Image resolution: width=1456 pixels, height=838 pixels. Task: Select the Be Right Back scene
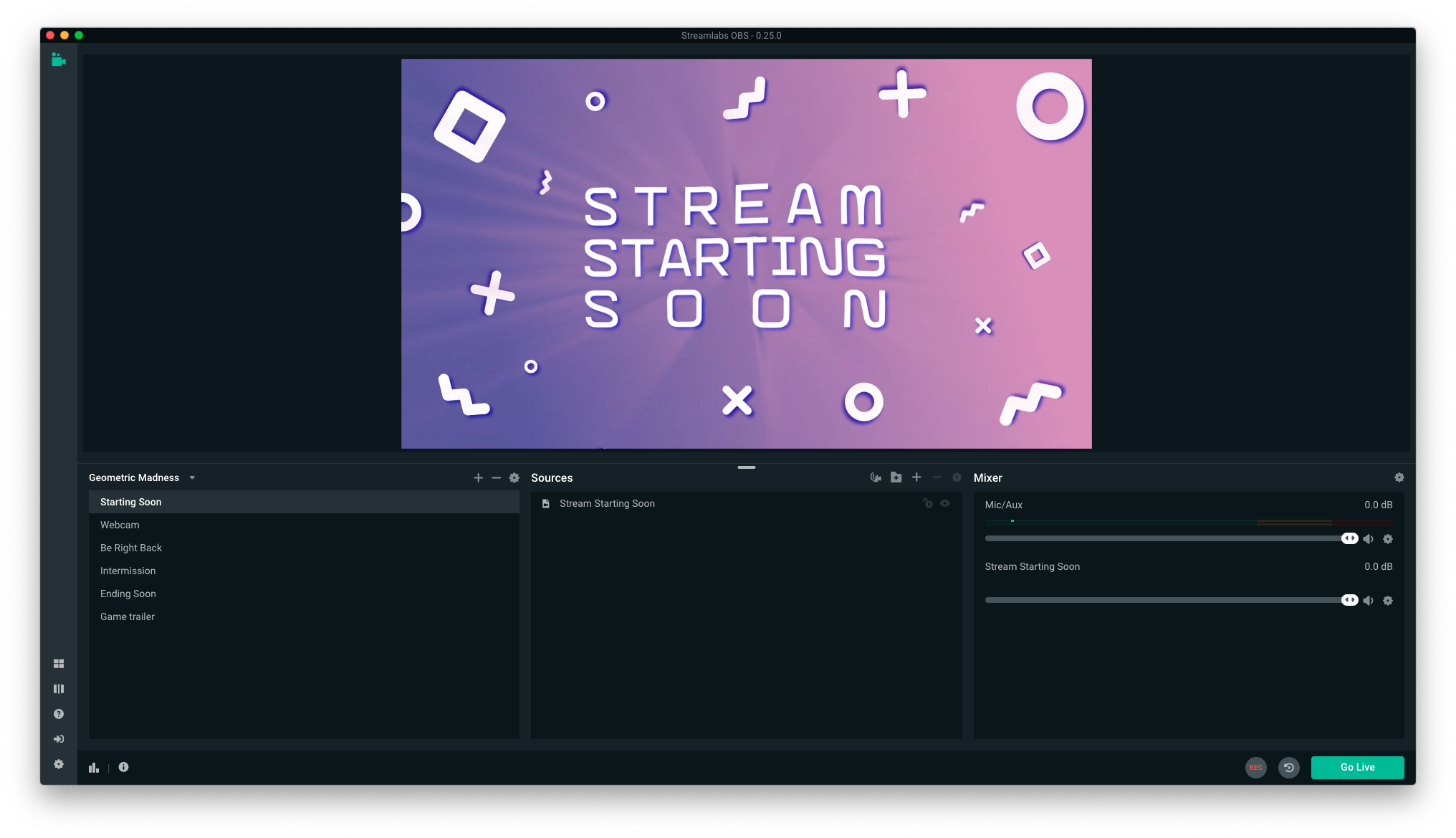(x=131, y=547)
